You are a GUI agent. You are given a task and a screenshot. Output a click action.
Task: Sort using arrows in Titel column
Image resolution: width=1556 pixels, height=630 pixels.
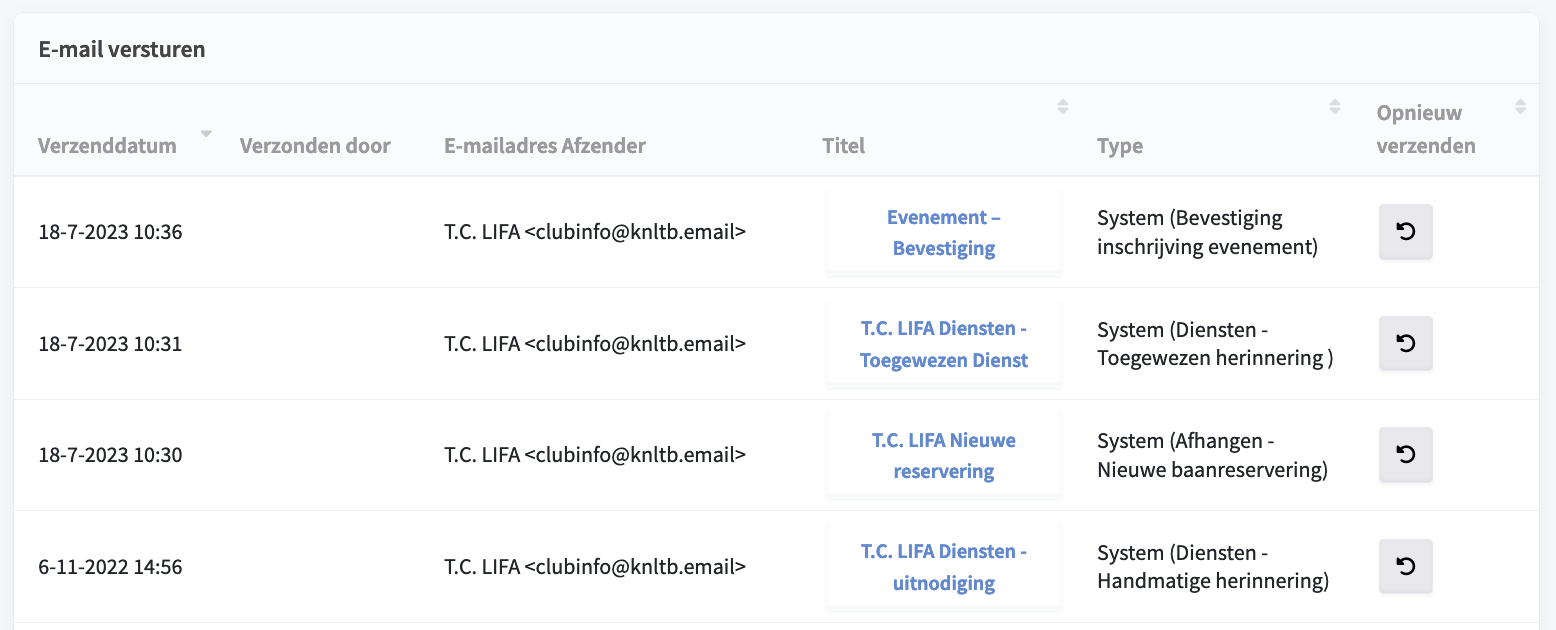pos(1062,106)
